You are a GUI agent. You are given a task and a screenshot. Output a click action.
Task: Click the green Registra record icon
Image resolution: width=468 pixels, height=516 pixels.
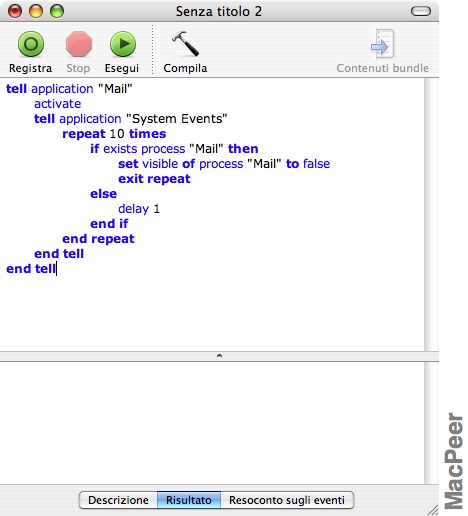coord(31,44)
